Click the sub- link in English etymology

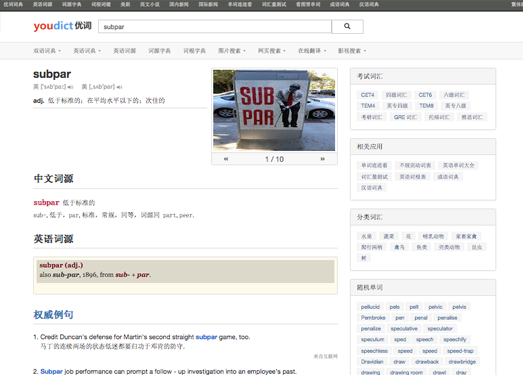tap(122, 275)
